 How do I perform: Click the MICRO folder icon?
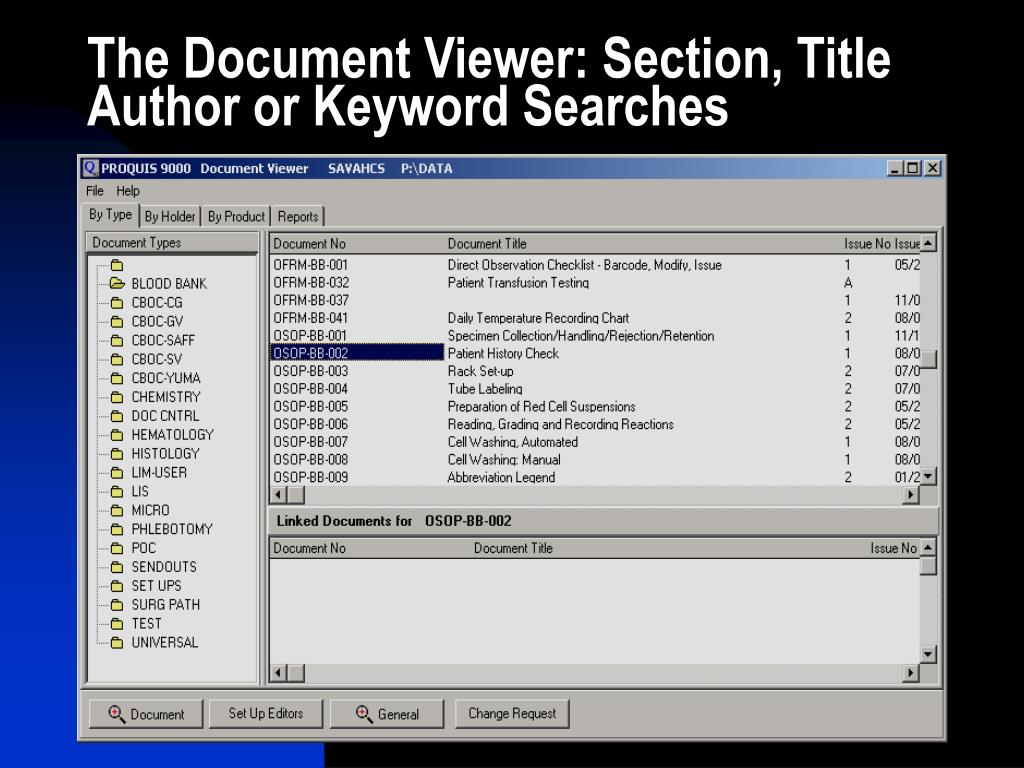coord(117,510)
